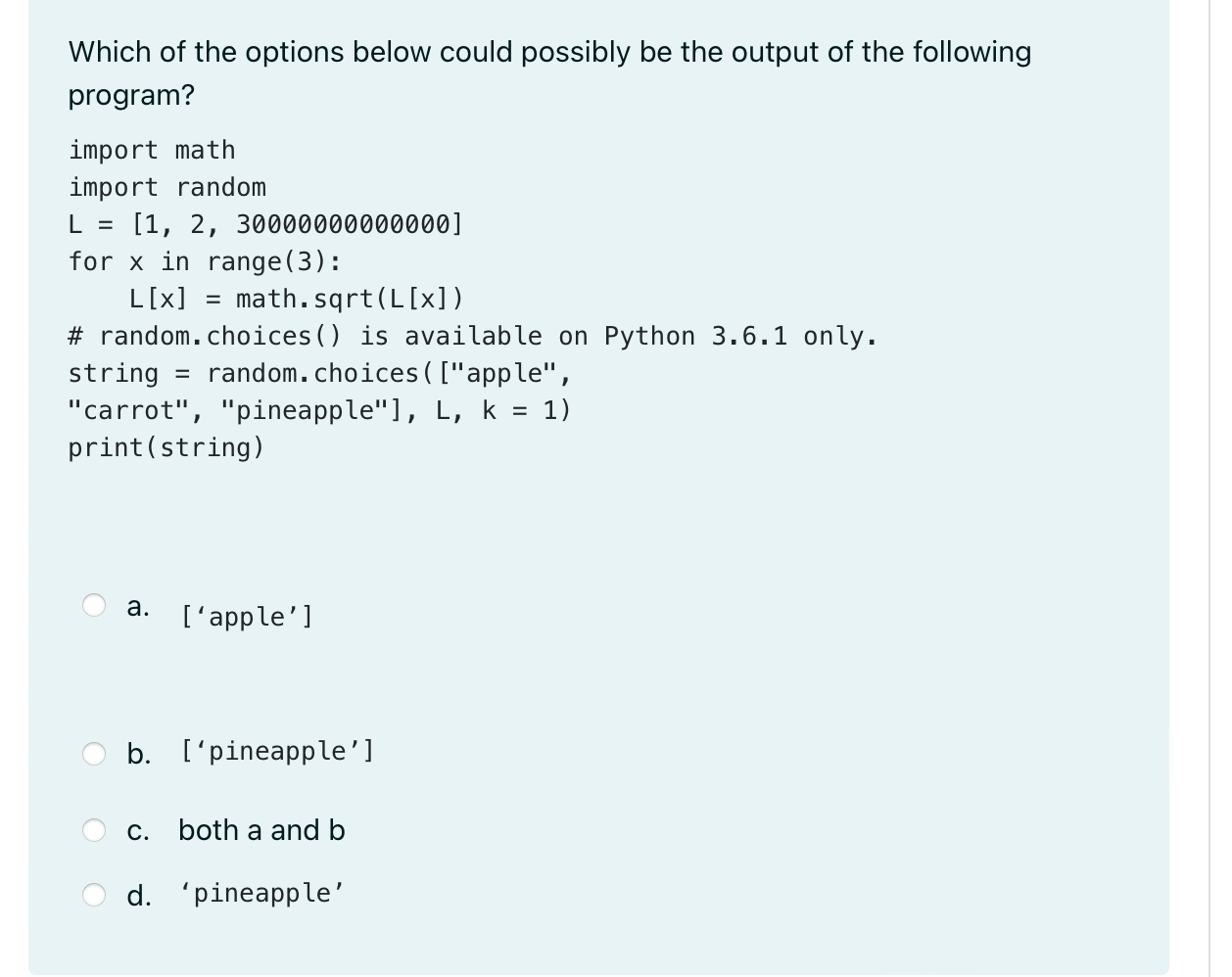Click the "b." option letter label
1232x977 pixels.
point(139,754)
